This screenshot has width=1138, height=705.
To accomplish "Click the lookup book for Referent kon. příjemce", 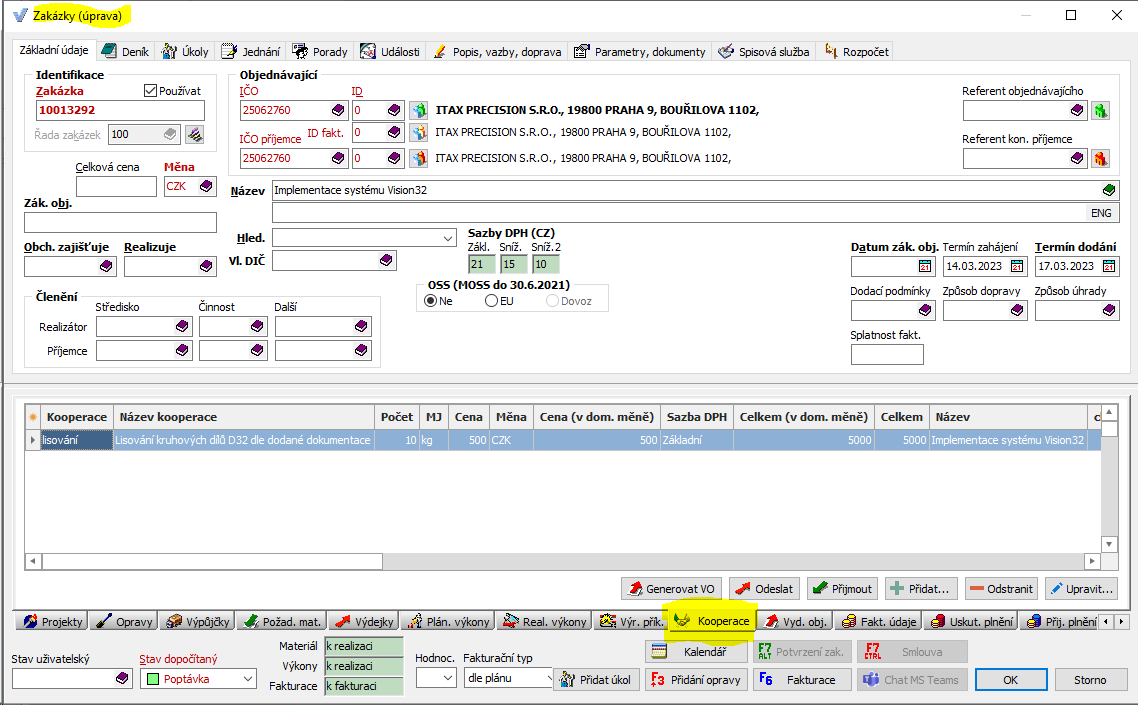I will tap(1077, 158).
